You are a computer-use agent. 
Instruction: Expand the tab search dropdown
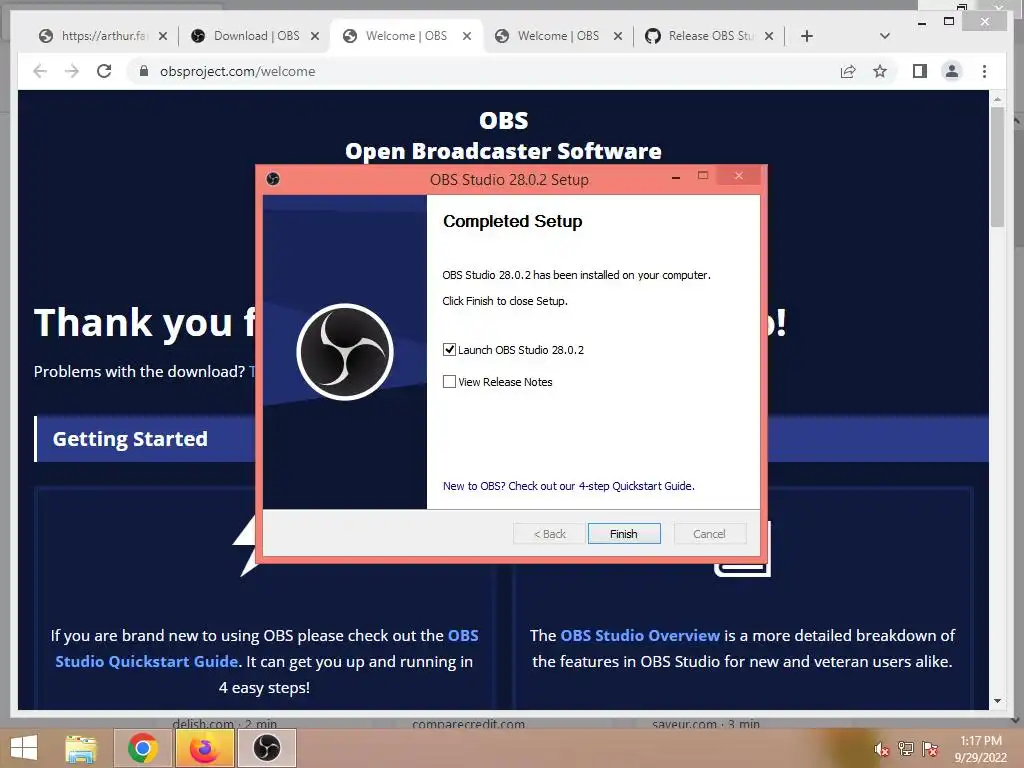coord(885,36)
